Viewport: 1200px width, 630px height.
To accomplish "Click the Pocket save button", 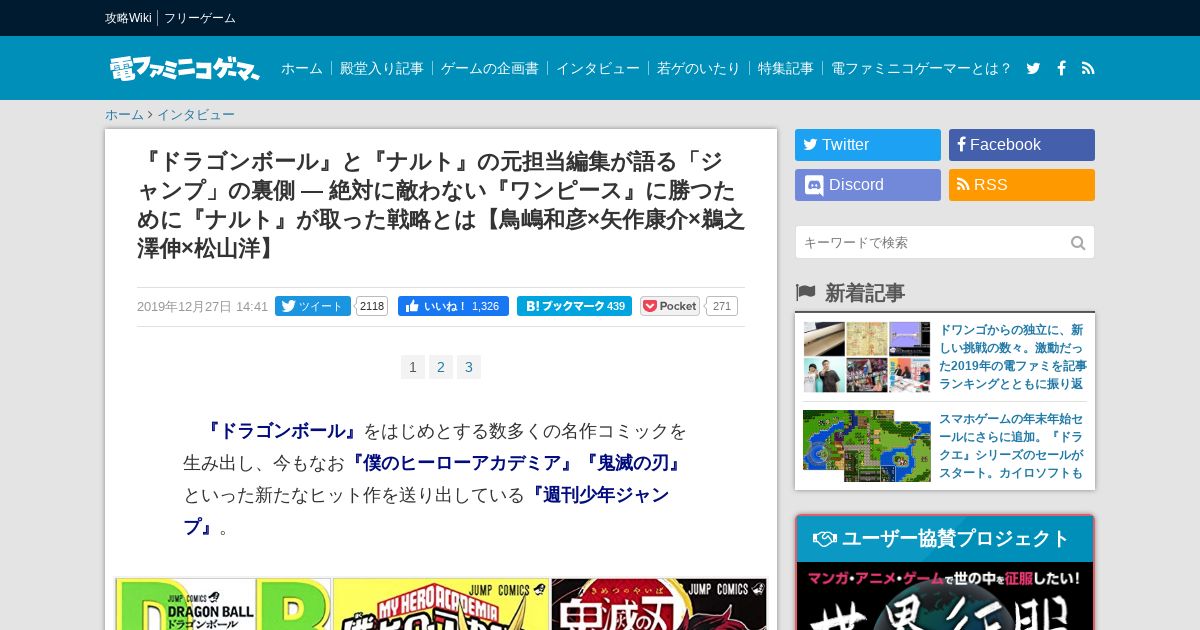I will pos(670,306).
